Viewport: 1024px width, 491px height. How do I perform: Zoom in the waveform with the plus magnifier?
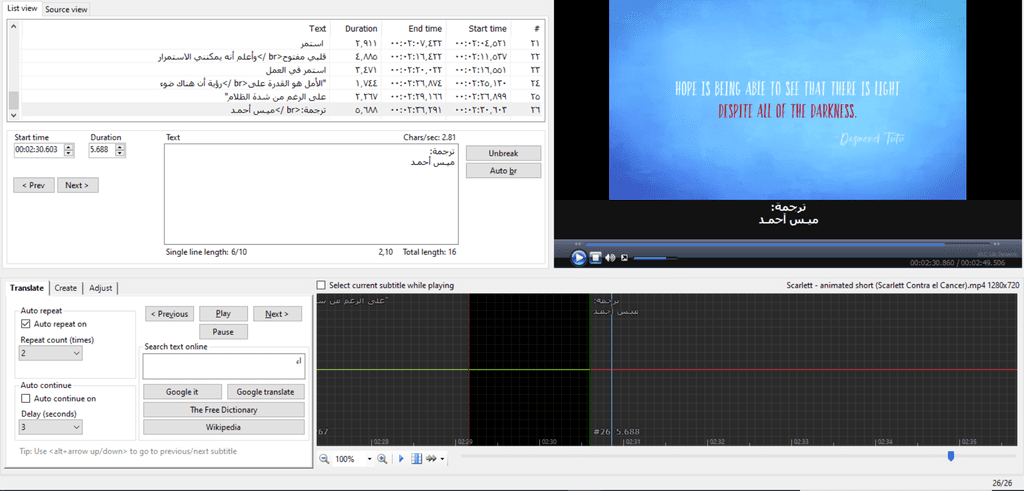[383, 459]
